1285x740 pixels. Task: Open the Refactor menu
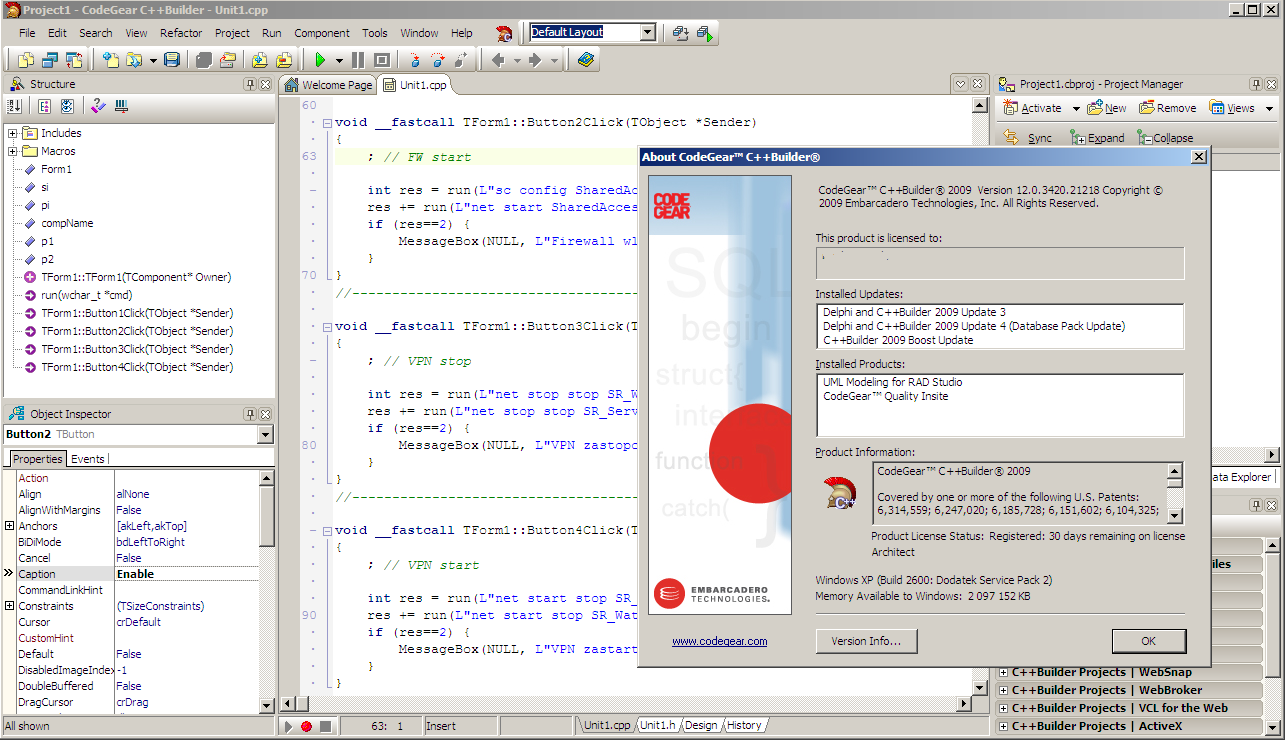181,33
